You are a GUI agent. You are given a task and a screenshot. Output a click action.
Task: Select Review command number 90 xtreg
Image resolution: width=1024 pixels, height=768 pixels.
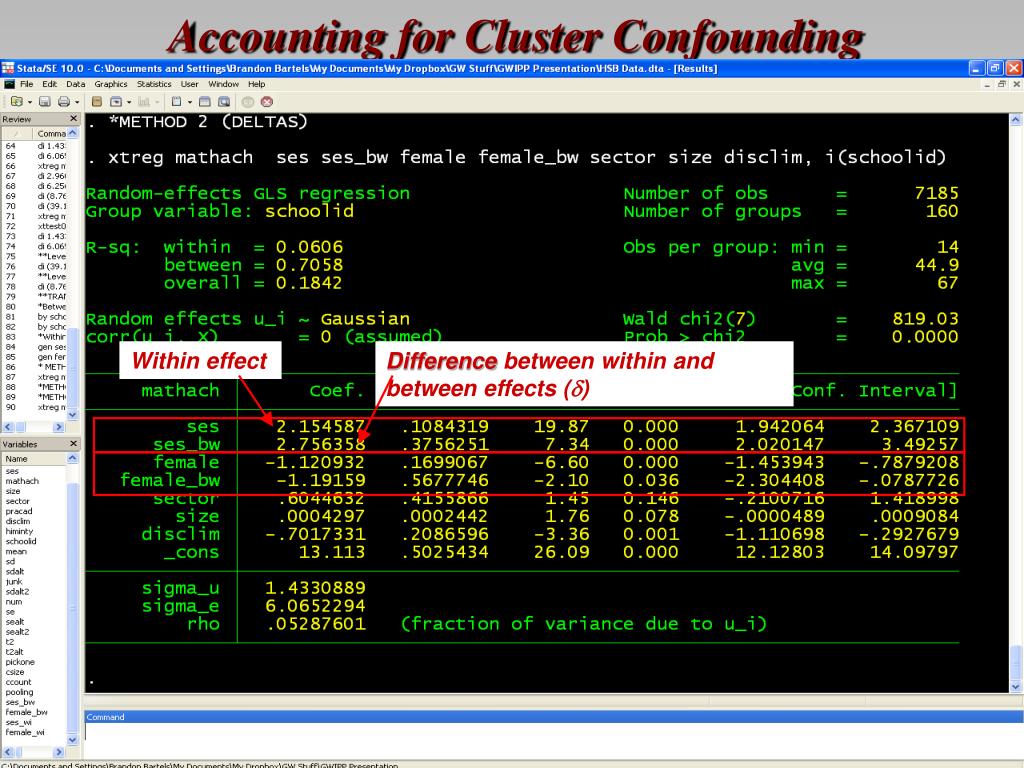pos(34,407)
